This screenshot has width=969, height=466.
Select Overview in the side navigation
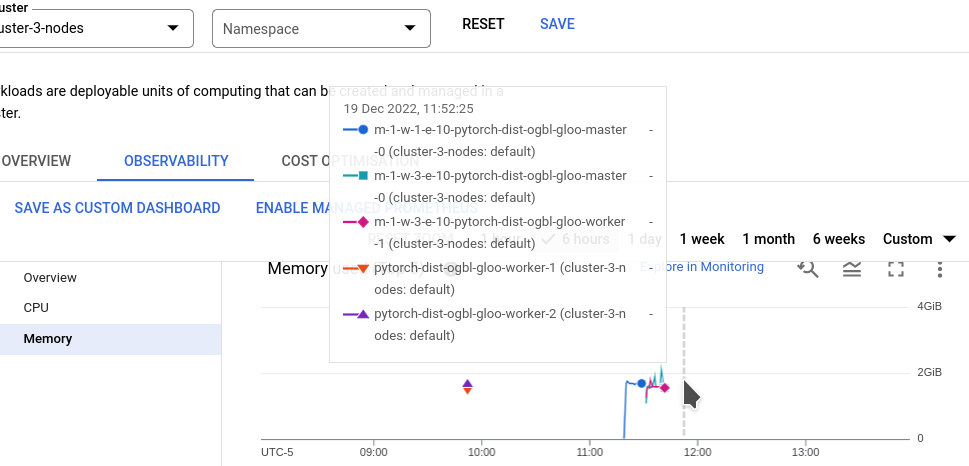pyautogui.click(x=50, y=278)
